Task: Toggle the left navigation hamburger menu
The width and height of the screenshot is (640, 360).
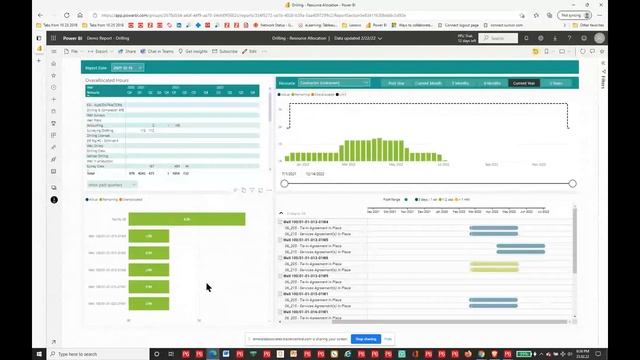Action: pos(53,51)
